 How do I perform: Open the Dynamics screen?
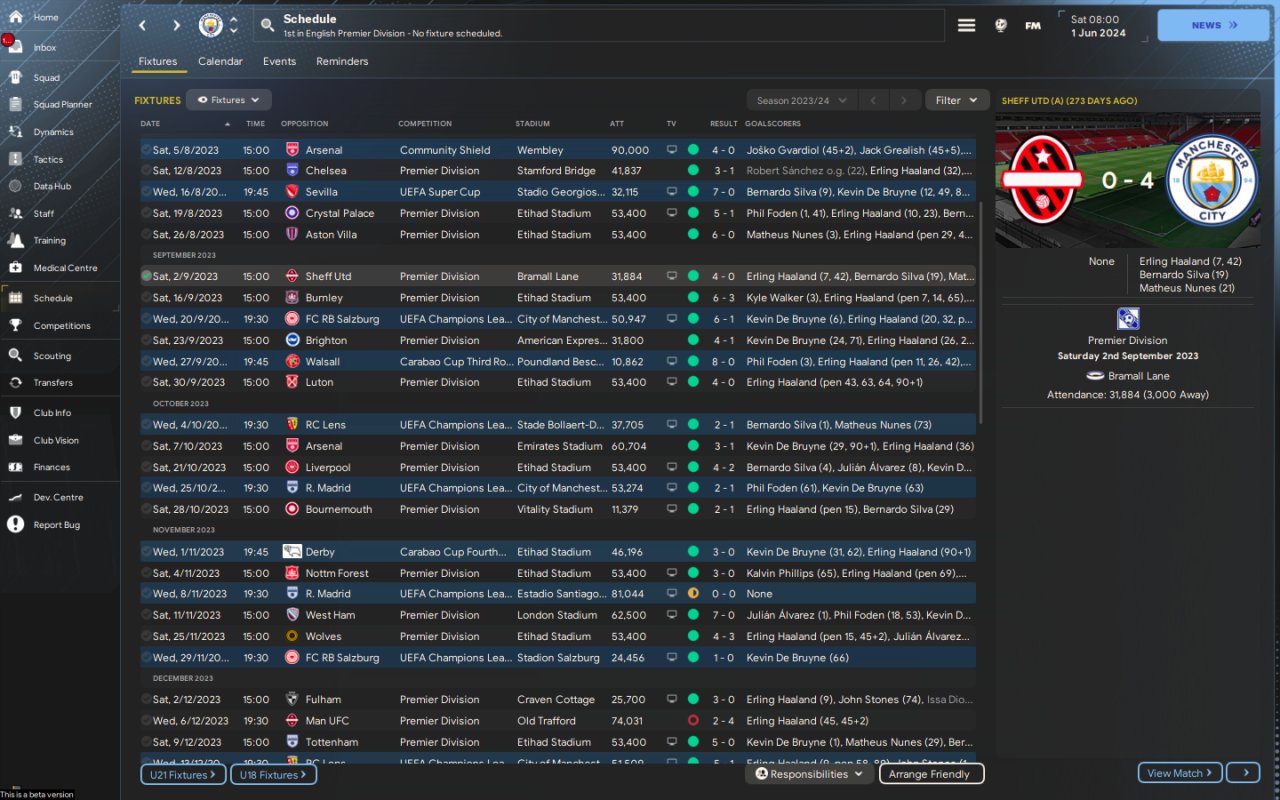point(53,132)
